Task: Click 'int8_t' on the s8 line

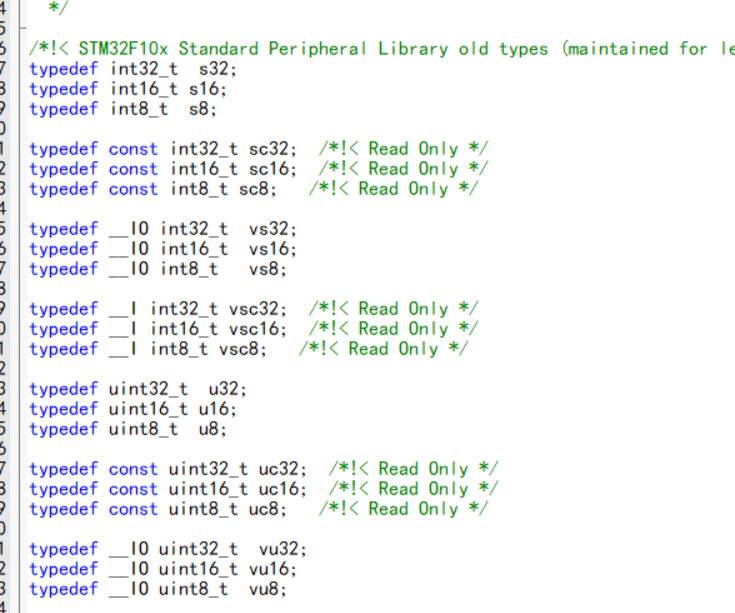Action: [x=139, y=109]
